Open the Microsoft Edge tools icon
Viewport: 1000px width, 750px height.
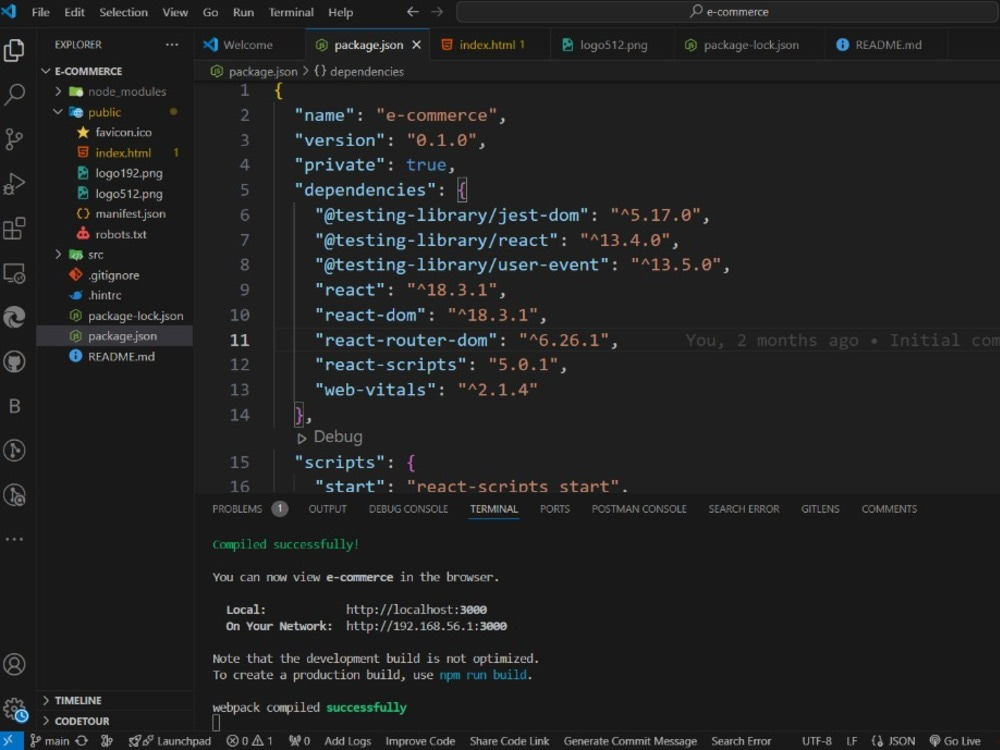[14, 317]
